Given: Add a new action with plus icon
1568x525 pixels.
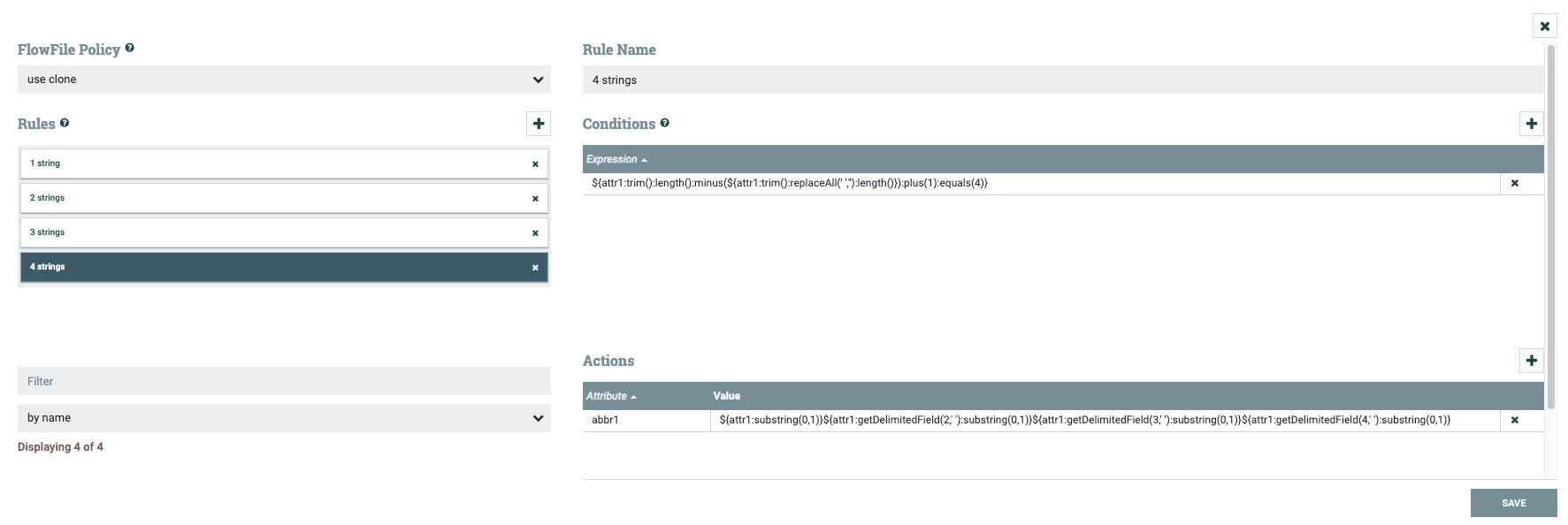Looking at the screenshot, I should coord(1532,361).
